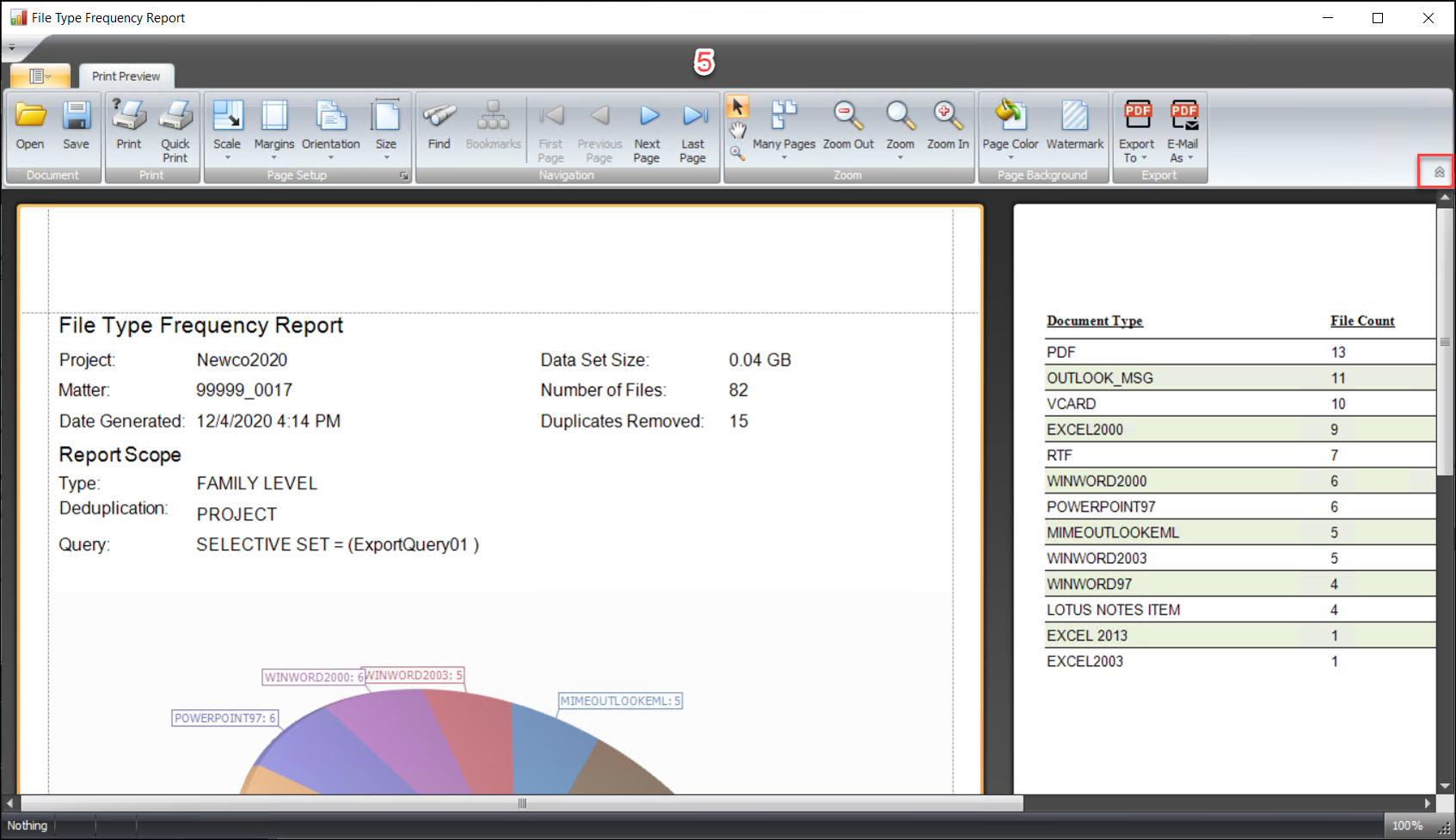Open the Many Pages layout options
The height and width of the screenshot is (840, 1456).
click(784, 130)
